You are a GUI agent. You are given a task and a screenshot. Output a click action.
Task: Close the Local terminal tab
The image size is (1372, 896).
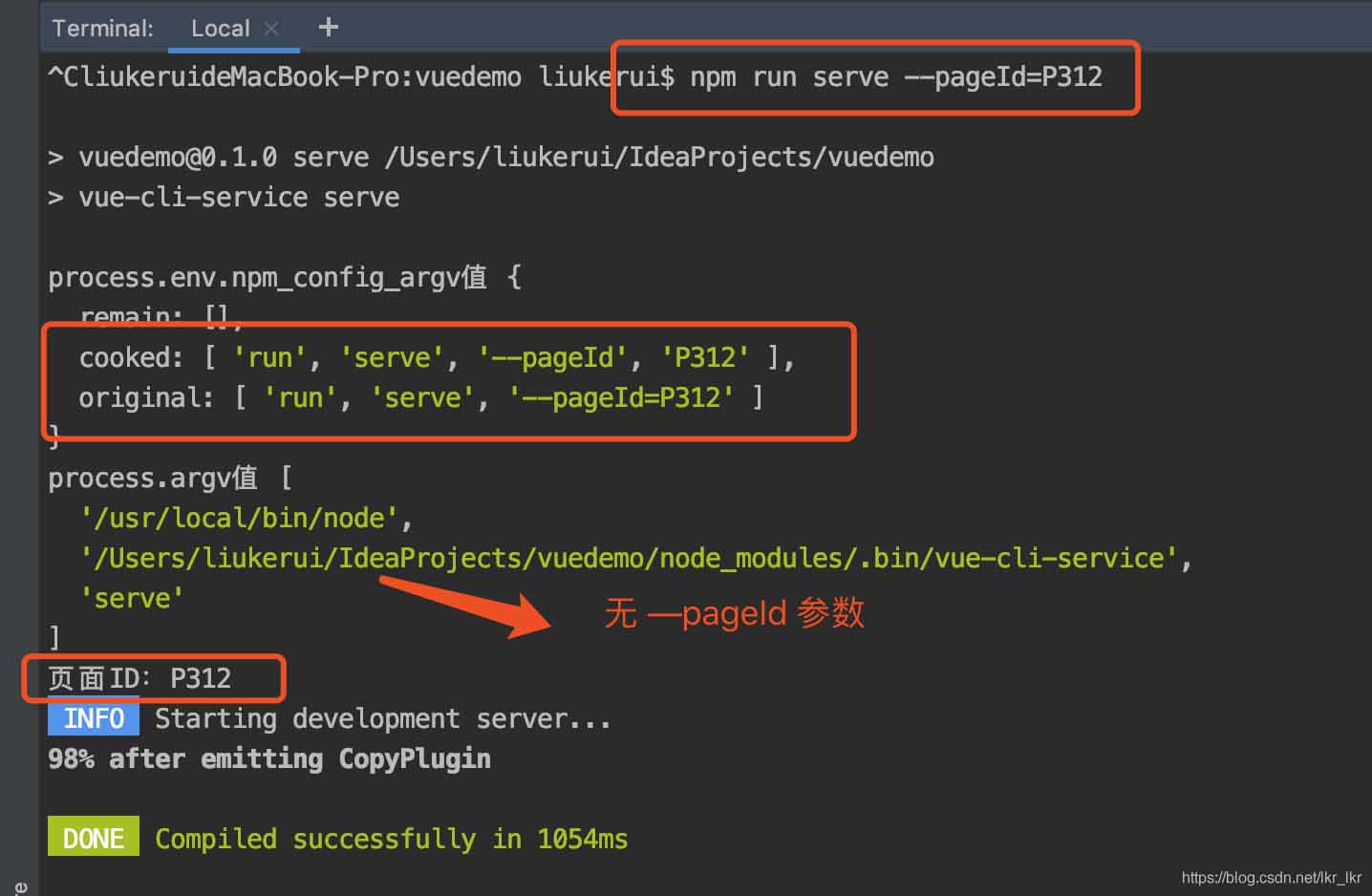click(271, 29)
